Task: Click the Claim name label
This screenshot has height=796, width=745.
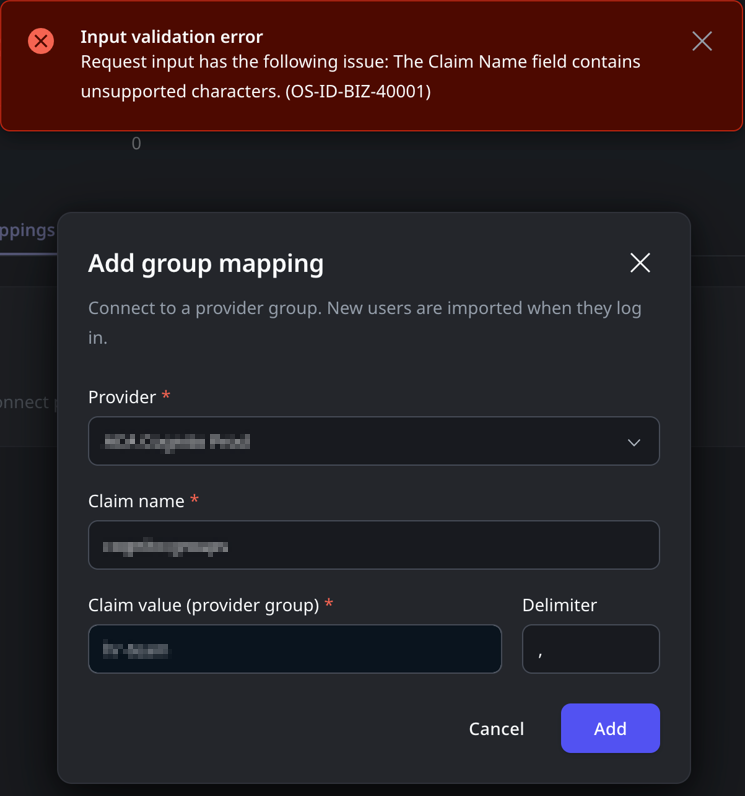Action: (x=136, y=501)
